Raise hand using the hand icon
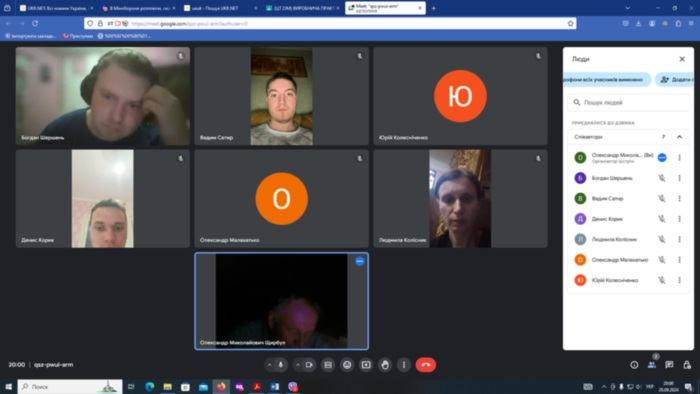 click(x=385, y=365)
